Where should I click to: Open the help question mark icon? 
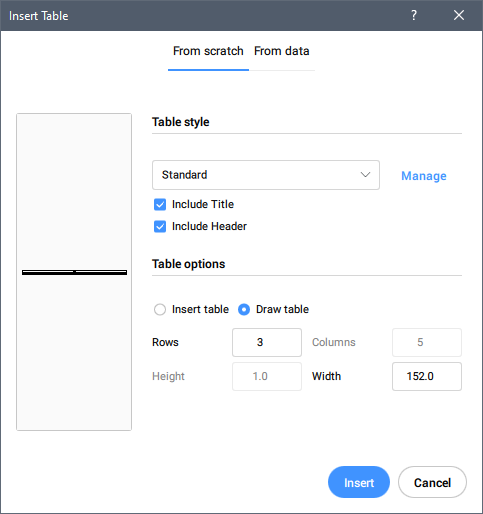click(414, 15)
